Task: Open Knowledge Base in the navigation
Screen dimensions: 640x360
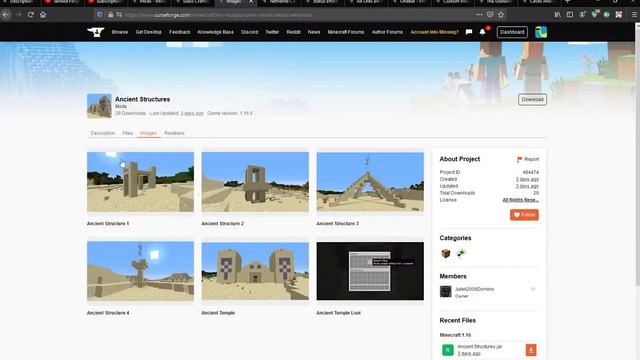Action: tap(216, 32)
